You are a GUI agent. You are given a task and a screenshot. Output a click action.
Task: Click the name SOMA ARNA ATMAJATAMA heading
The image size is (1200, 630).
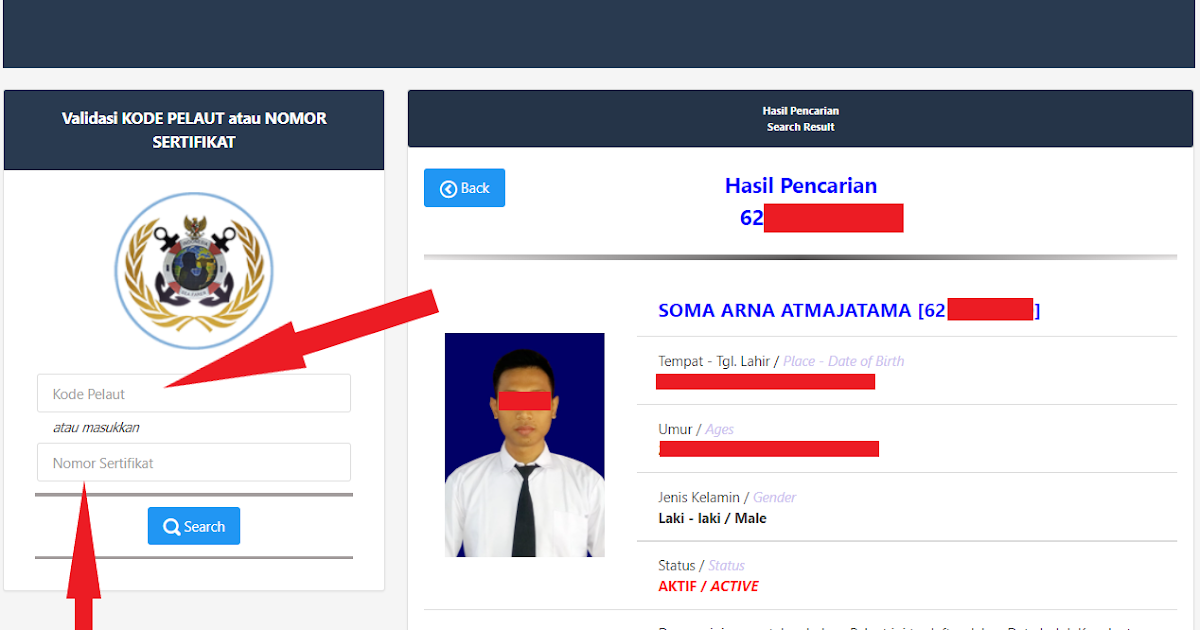coord(849,310)
